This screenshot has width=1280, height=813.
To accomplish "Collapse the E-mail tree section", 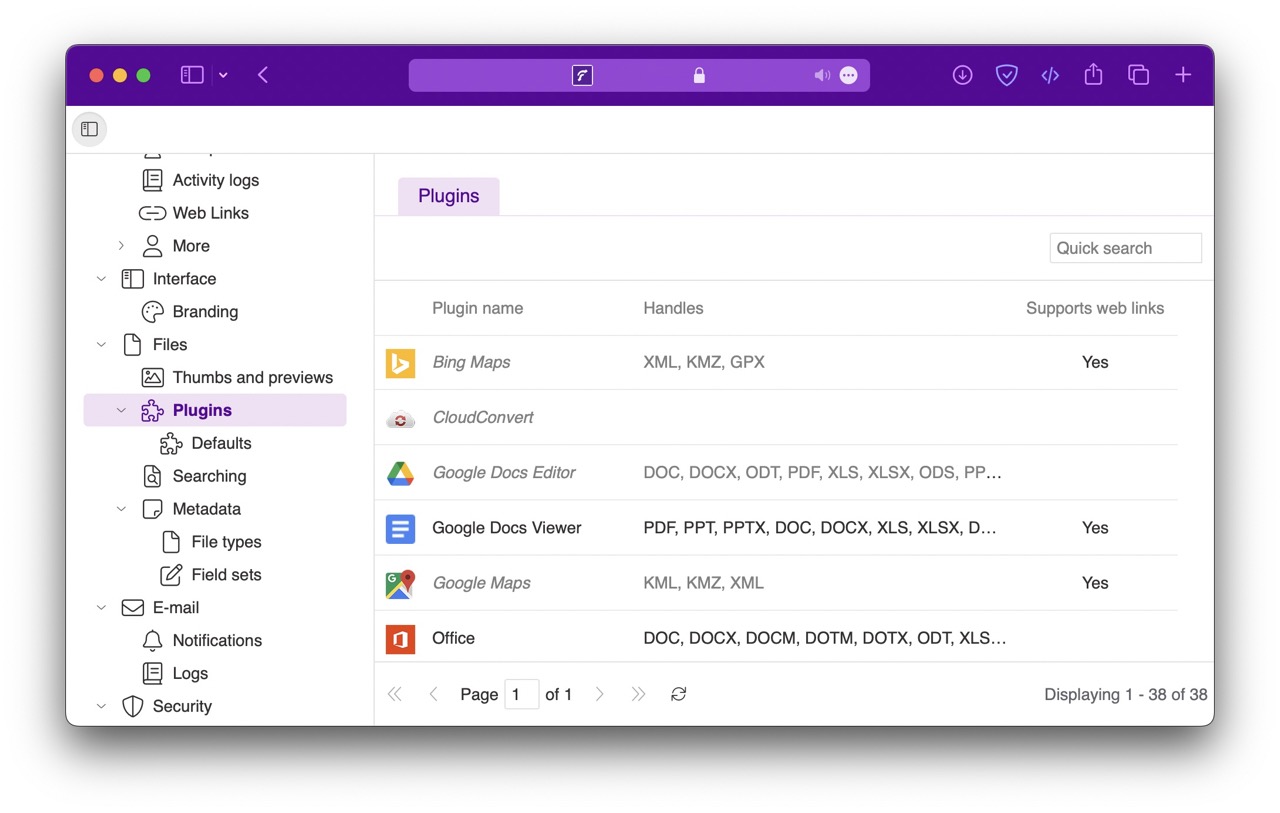I will [x=101, y=608].
